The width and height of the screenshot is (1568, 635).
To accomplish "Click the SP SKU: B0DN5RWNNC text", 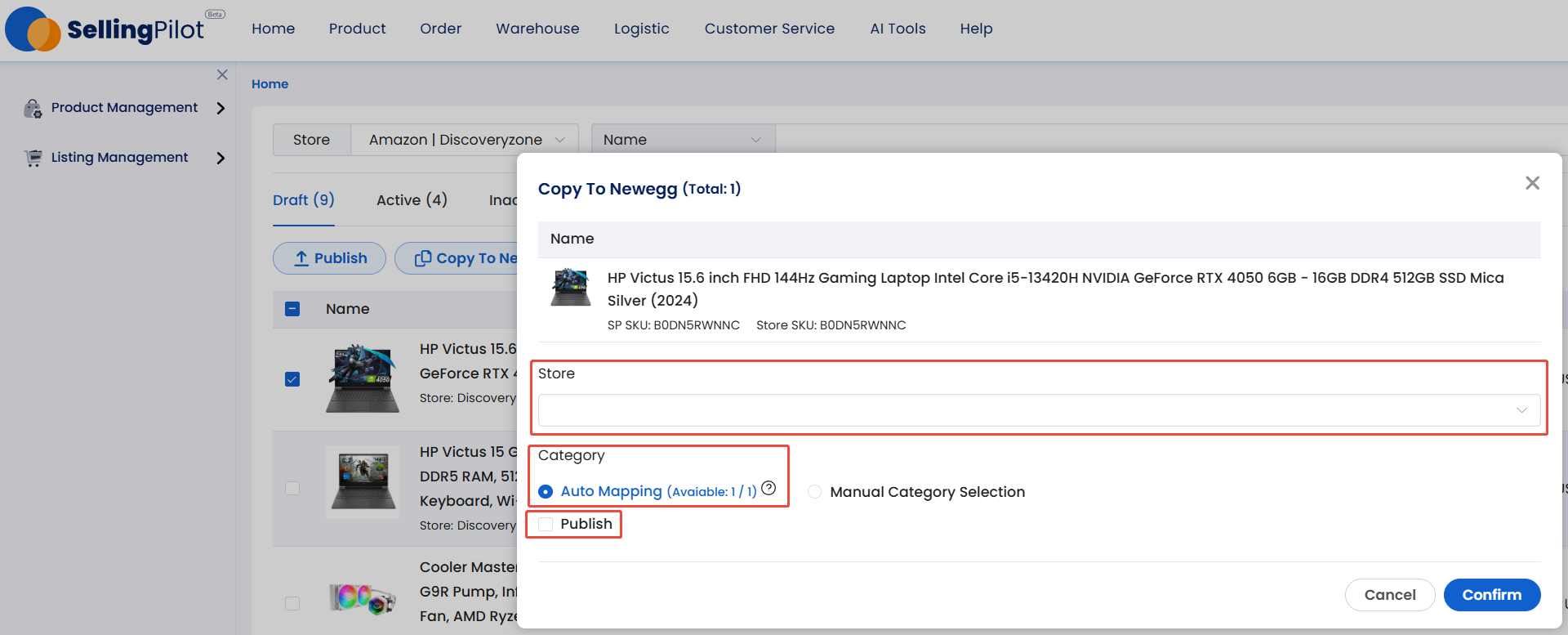I will (674, 325).
